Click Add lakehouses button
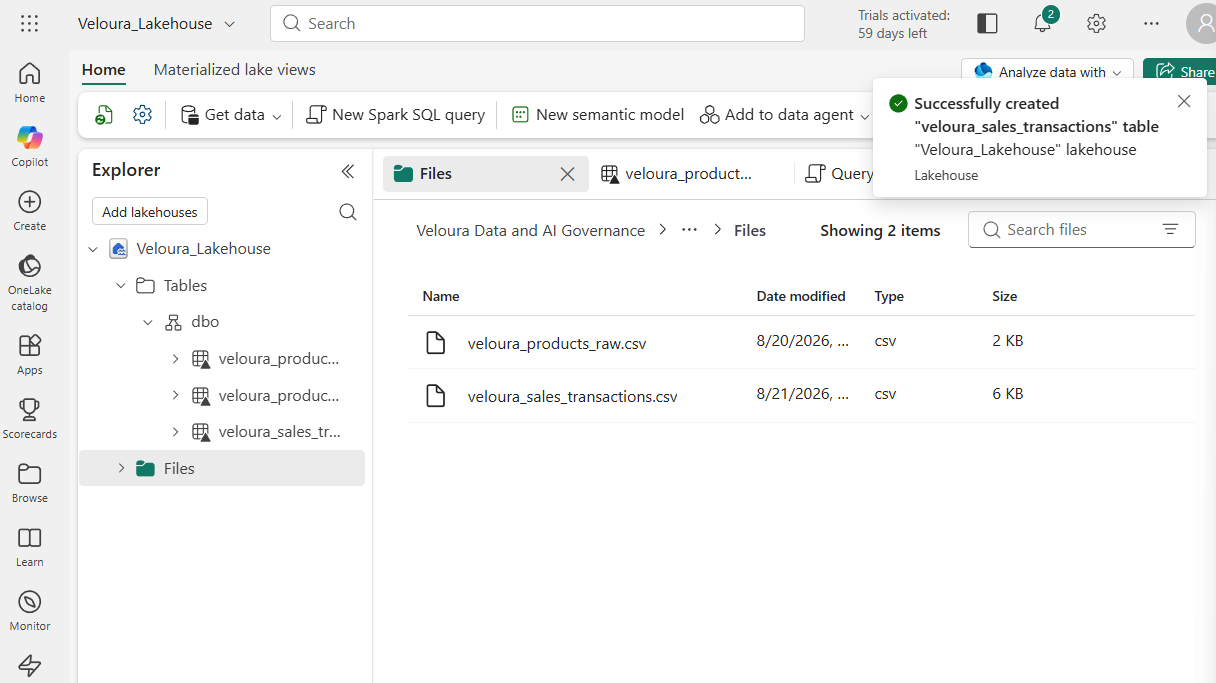The height and width of the screenshot is (683, 1216). [x=150, y=212]
